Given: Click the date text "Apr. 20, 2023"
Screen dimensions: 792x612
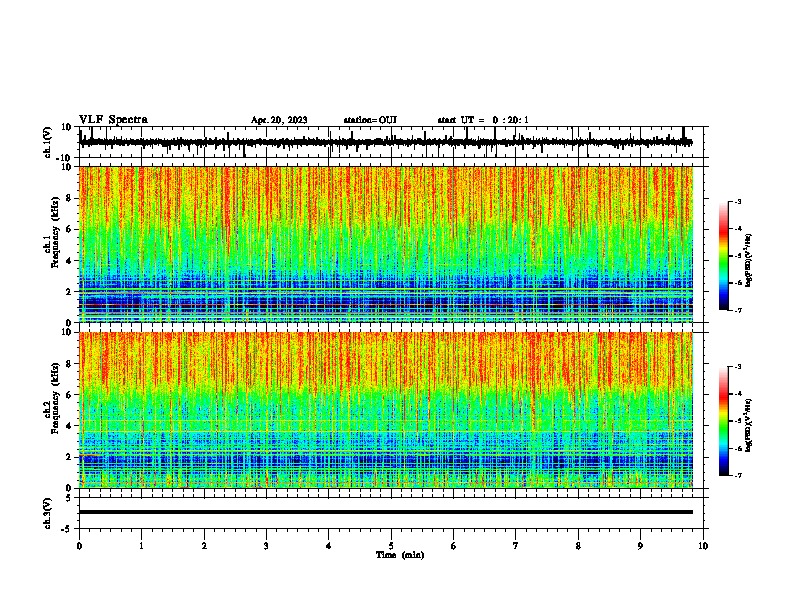Looking at the screenshot, I should (279, 120).
